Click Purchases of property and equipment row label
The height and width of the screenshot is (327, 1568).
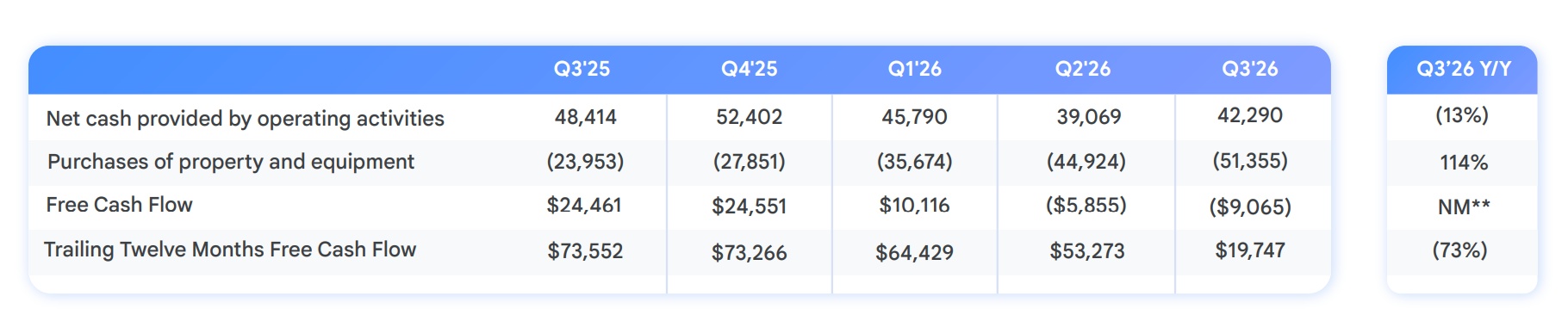(x=231, y=162)
